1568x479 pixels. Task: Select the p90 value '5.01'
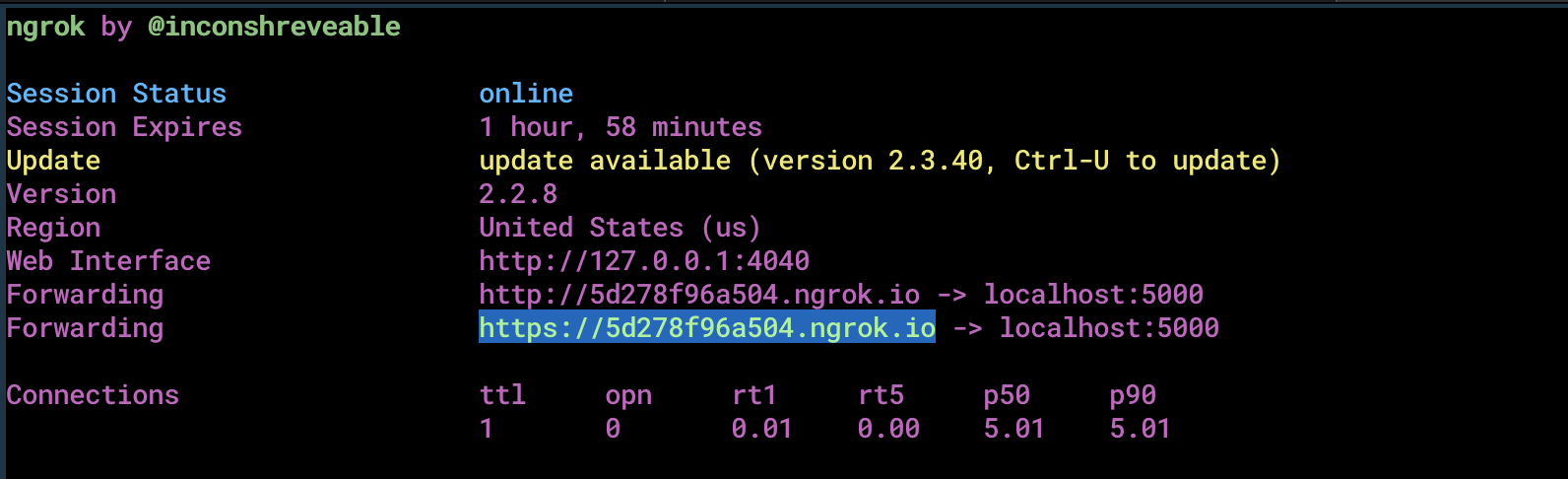(1141, 429)
